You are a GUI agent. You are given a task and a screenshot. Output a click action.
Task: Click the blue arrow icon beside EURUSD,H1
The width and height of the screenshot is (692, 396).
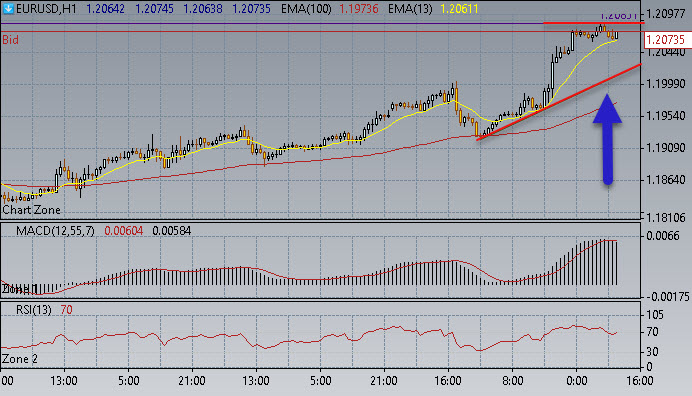click(x=8, y=8)
